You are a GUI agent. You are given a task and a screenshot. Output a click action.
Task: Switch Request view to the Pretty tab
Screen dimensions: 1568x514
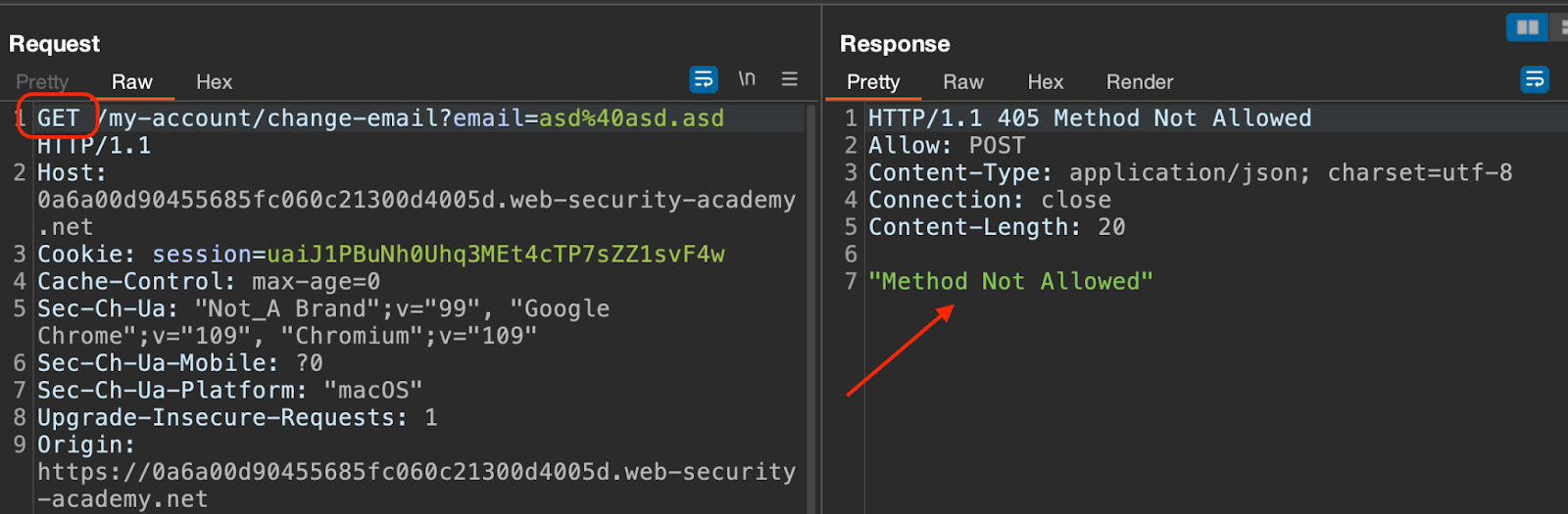click(x=42, y=82)
